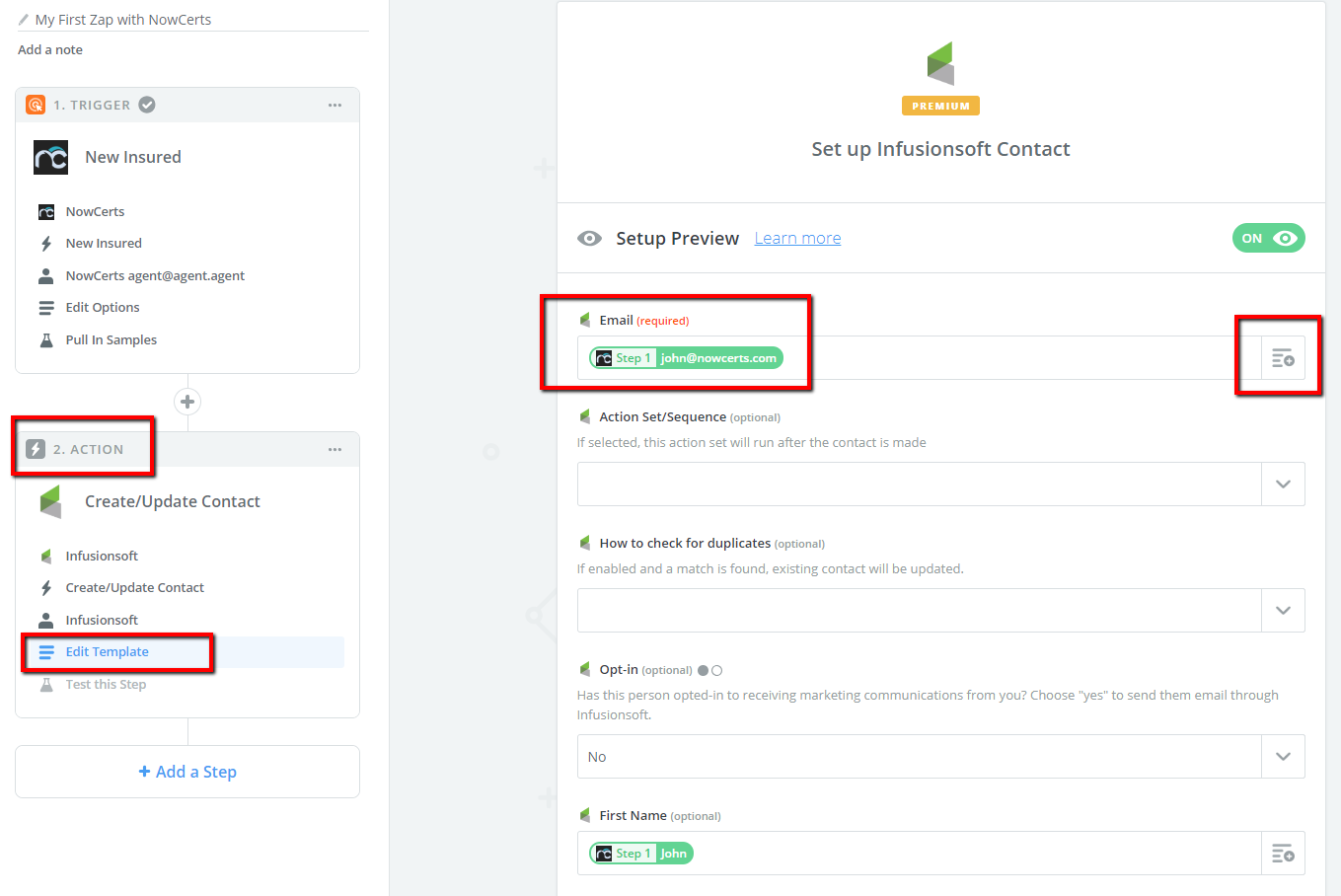The height and width of the screenshot is (896, 1341).
Task: Open Edit Options in the trigger step
Action: [x=103, y=308]
